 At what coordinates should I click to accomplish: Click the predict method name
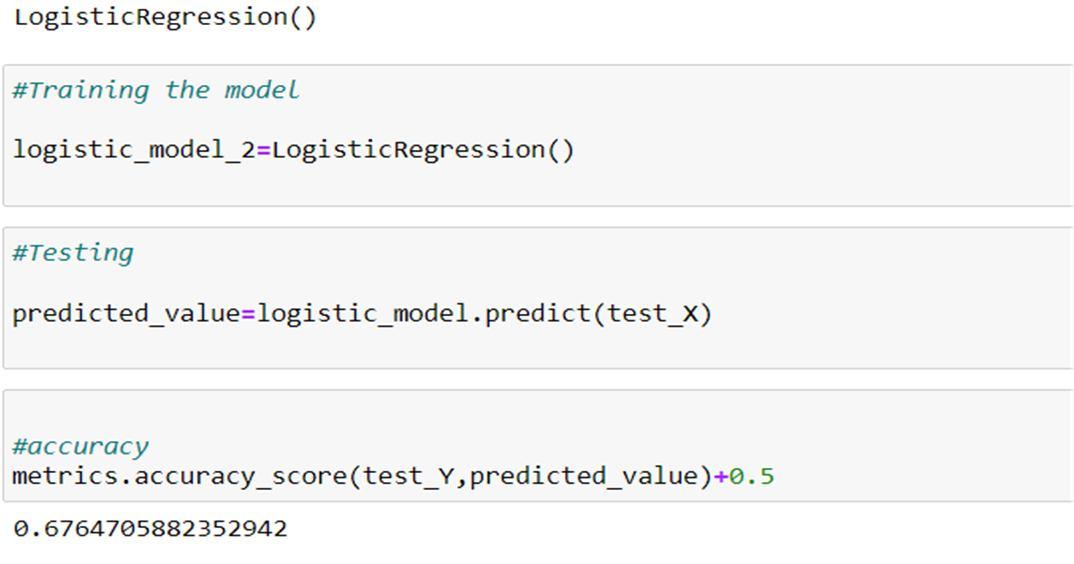point(538,314)
